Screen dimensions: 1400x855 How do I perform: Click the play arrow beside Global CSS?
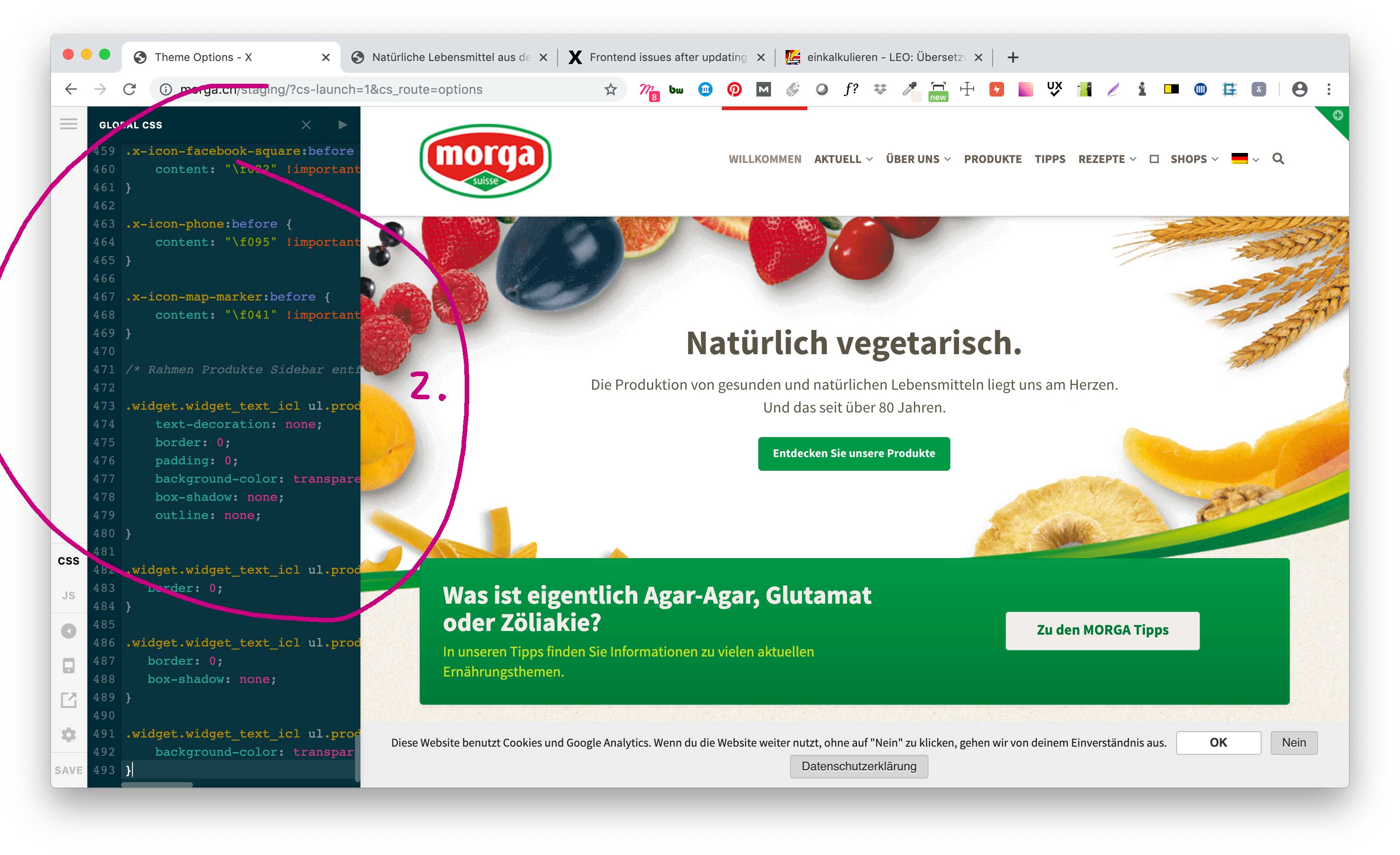[x=342, y=124]
